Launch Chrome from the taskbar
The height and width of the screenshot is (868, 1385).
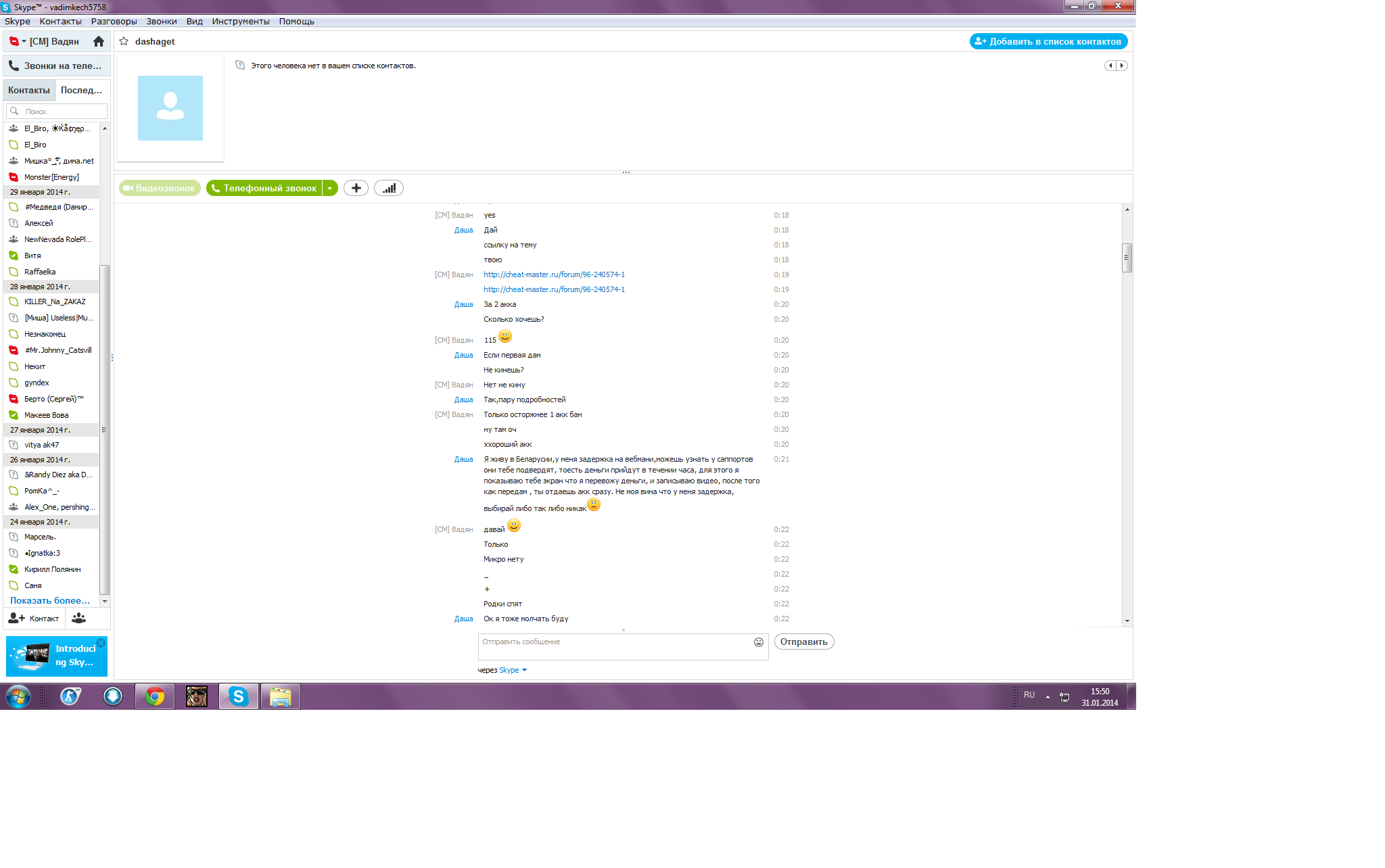click(155, 696)
